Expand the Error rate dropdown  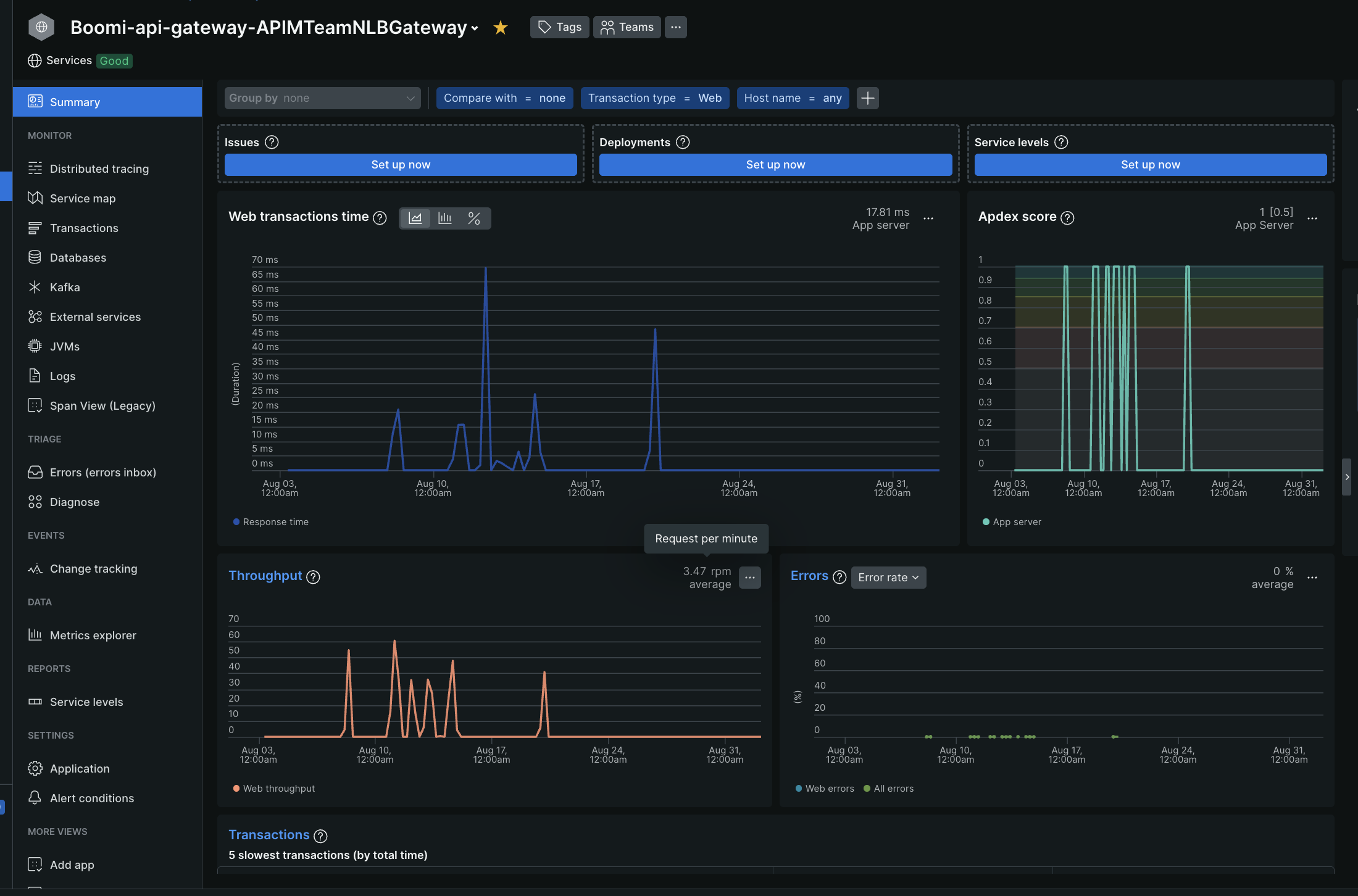point(888,578)
